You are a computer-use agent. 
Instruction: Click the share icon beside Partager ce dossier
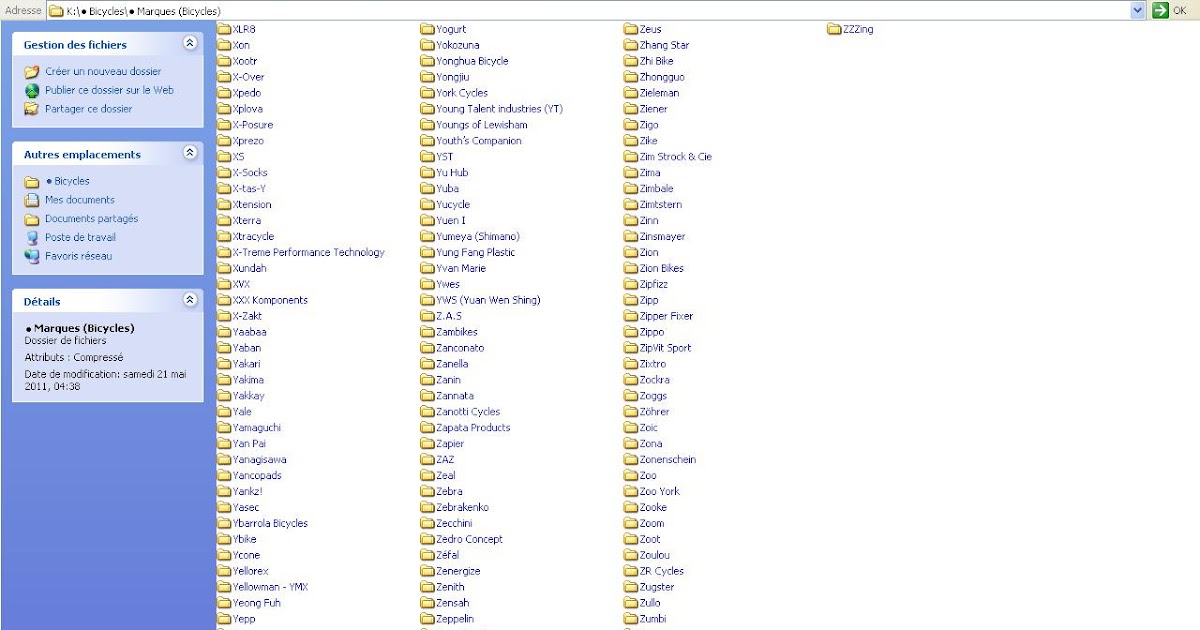point(32,109)
